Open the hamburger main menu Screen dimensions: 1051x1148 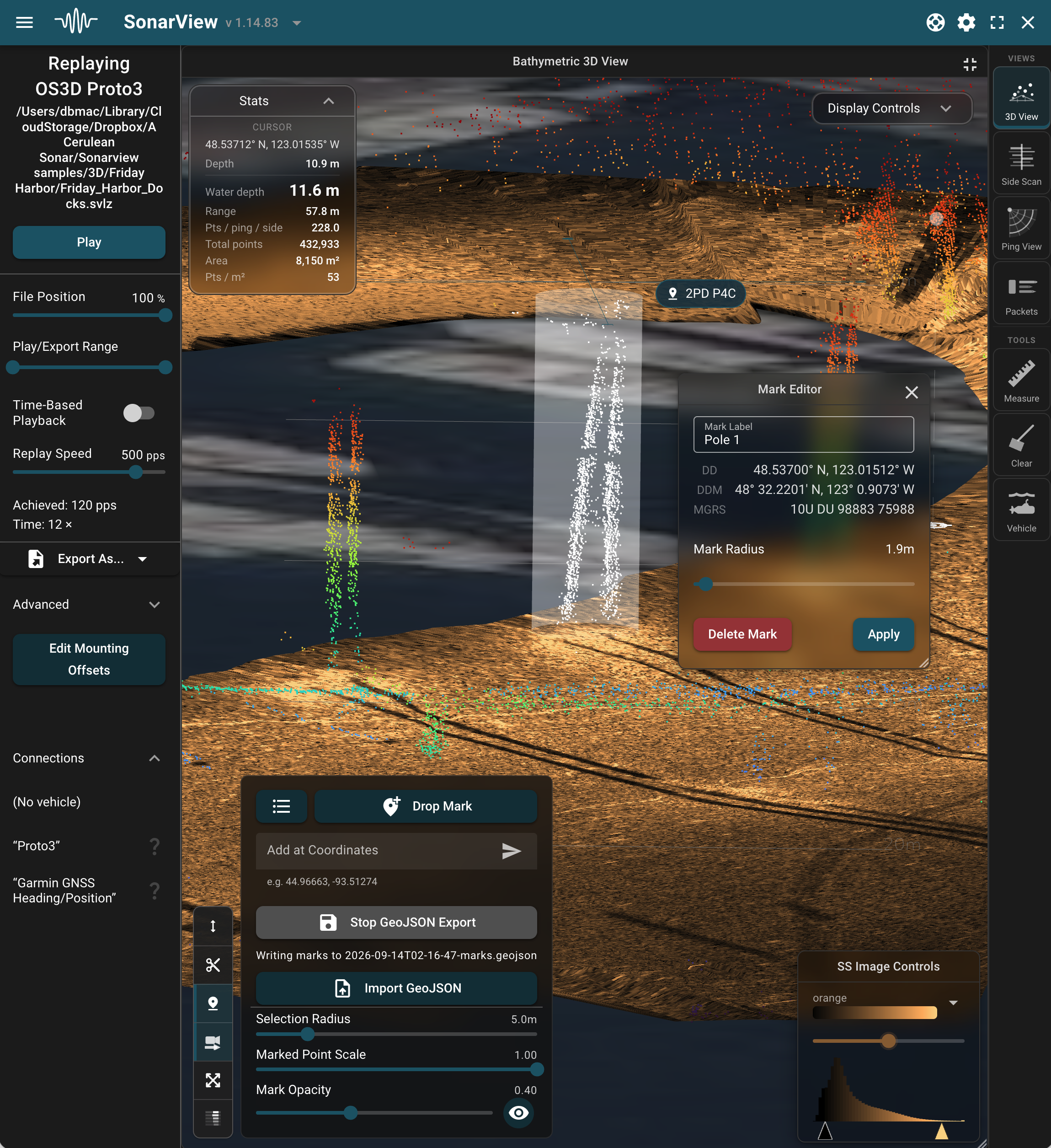25,23
